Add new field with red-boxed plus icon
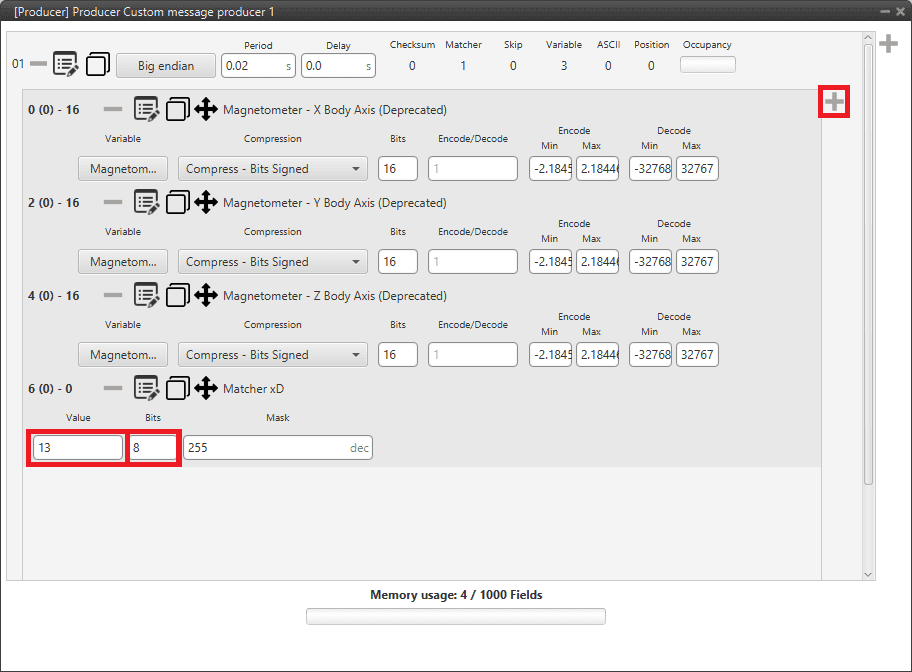This screenshot has height=672, width=912. pyautogui.click(x=834, y=102)
